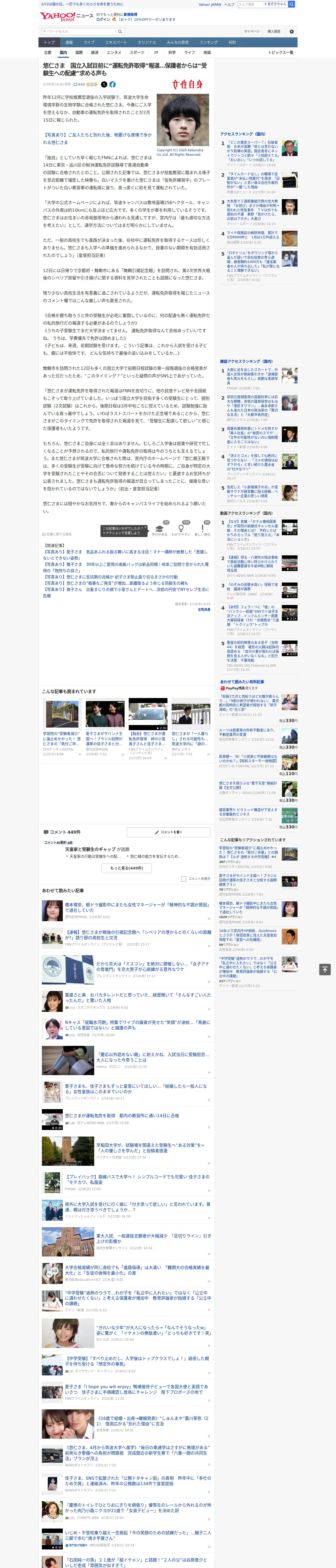Open the 【写真あり】ご友人たちと別れた後 link
The image size is (336, 1568).
point(97,139)
